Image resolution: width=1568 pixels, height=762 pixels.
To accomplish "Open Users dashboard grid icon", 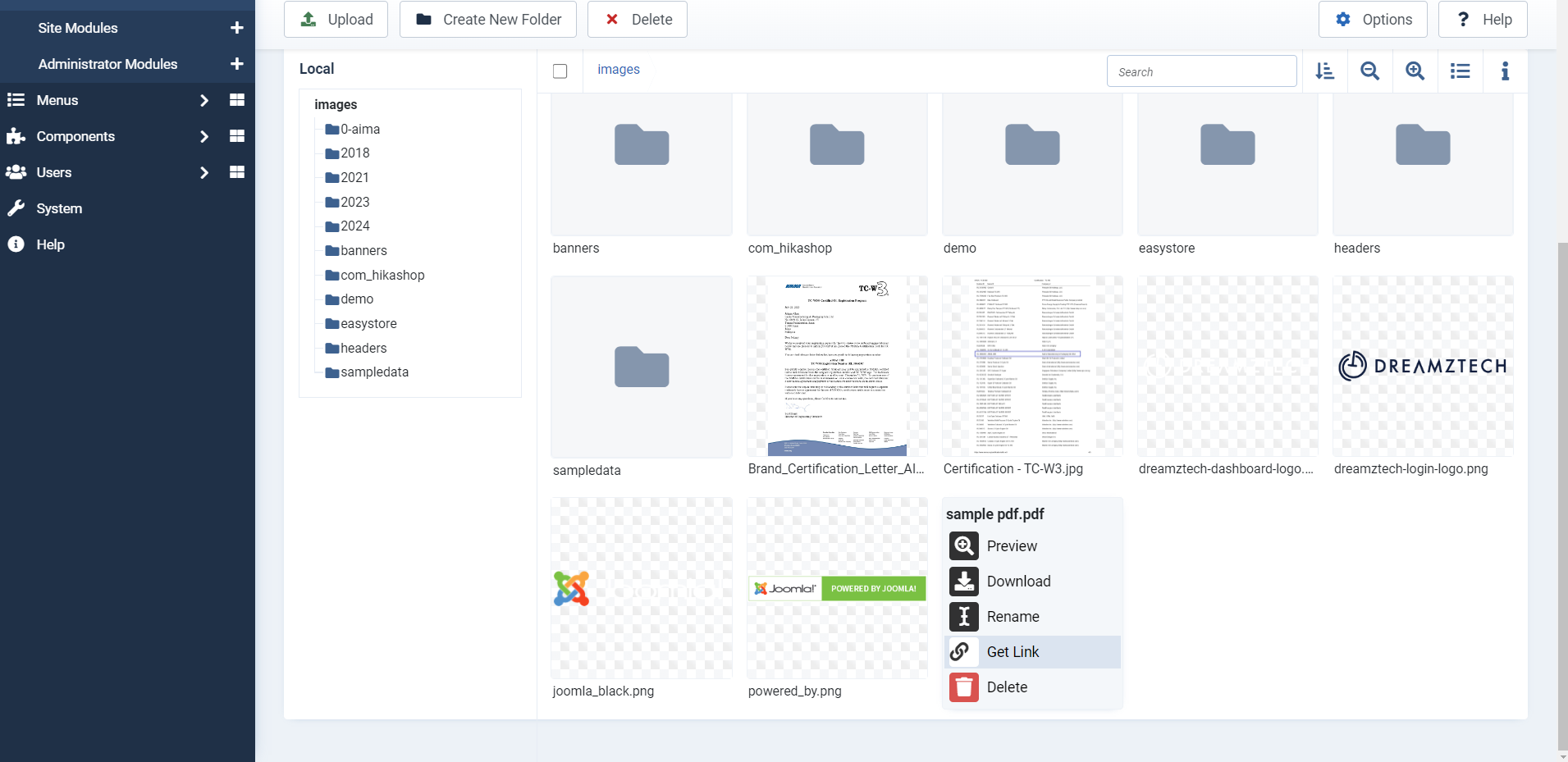I will point(237,172).
